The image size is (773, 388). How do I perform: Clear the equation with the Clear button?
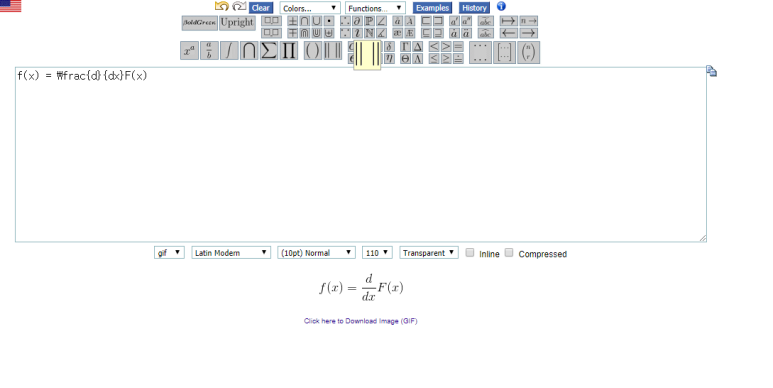coord(260,8)
